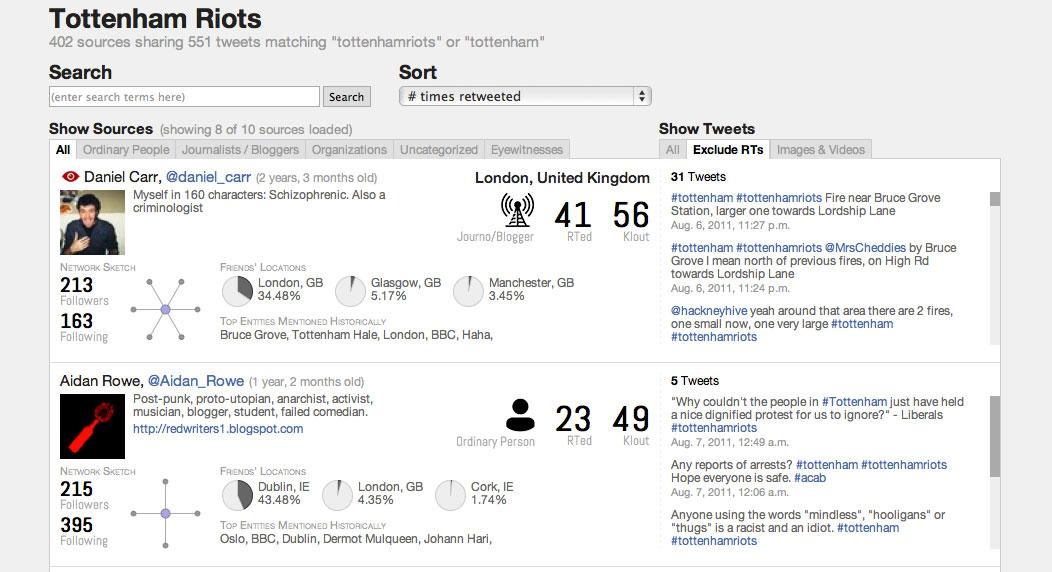Click the Cork, IE pie chart
Image resolution: width=1052 pixels, height=572 pixels.
pyautogui.click(x=451, y=495)
